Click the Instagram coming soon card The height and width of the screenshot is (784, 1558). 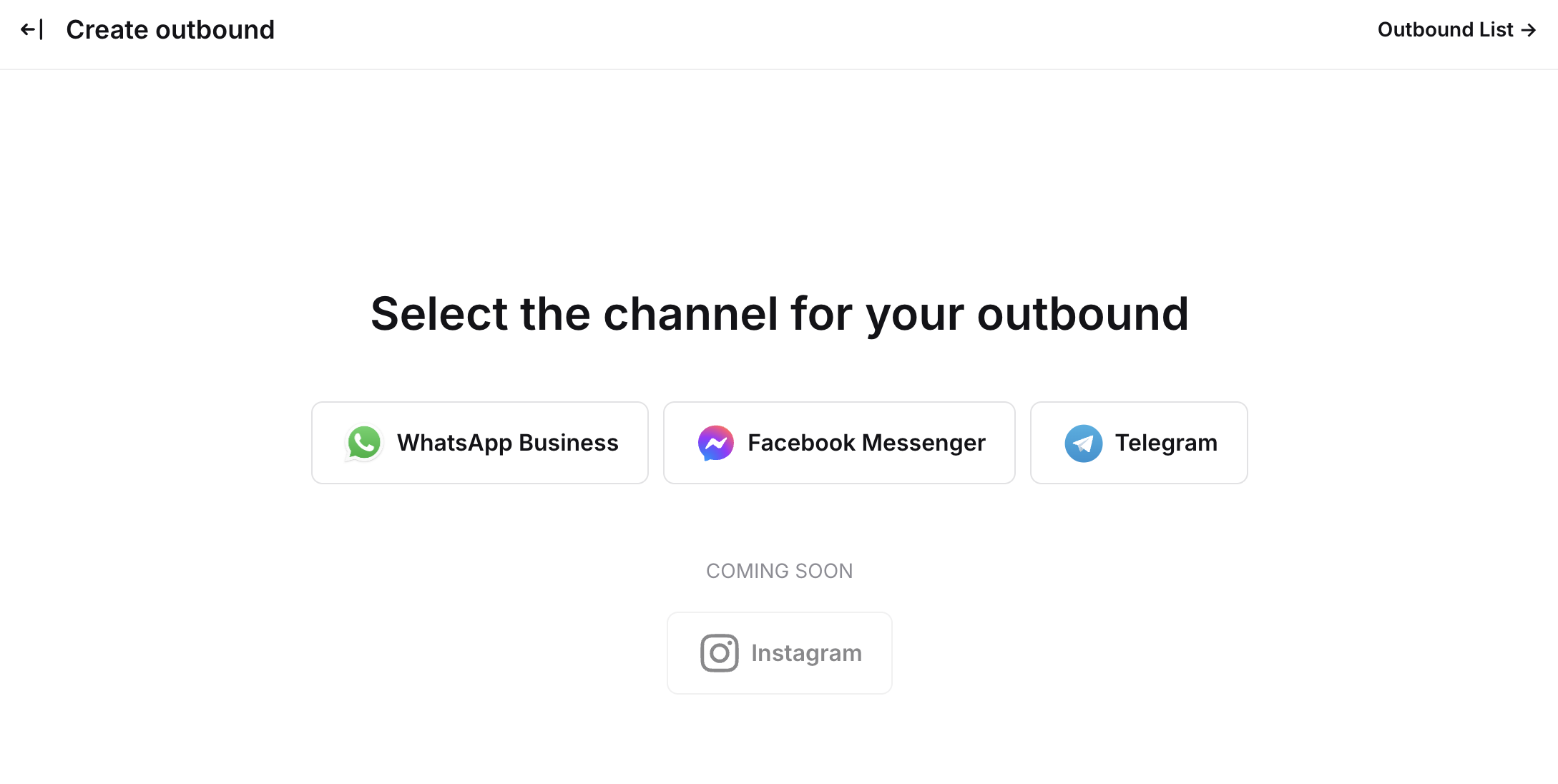coord(779,653)
